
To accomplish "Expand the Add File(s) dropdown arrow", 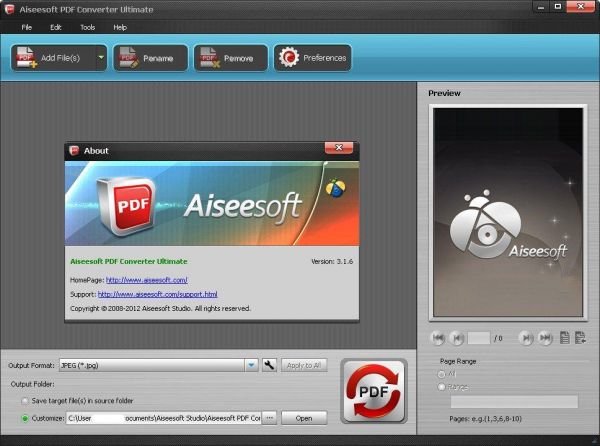I will [101, 58].
